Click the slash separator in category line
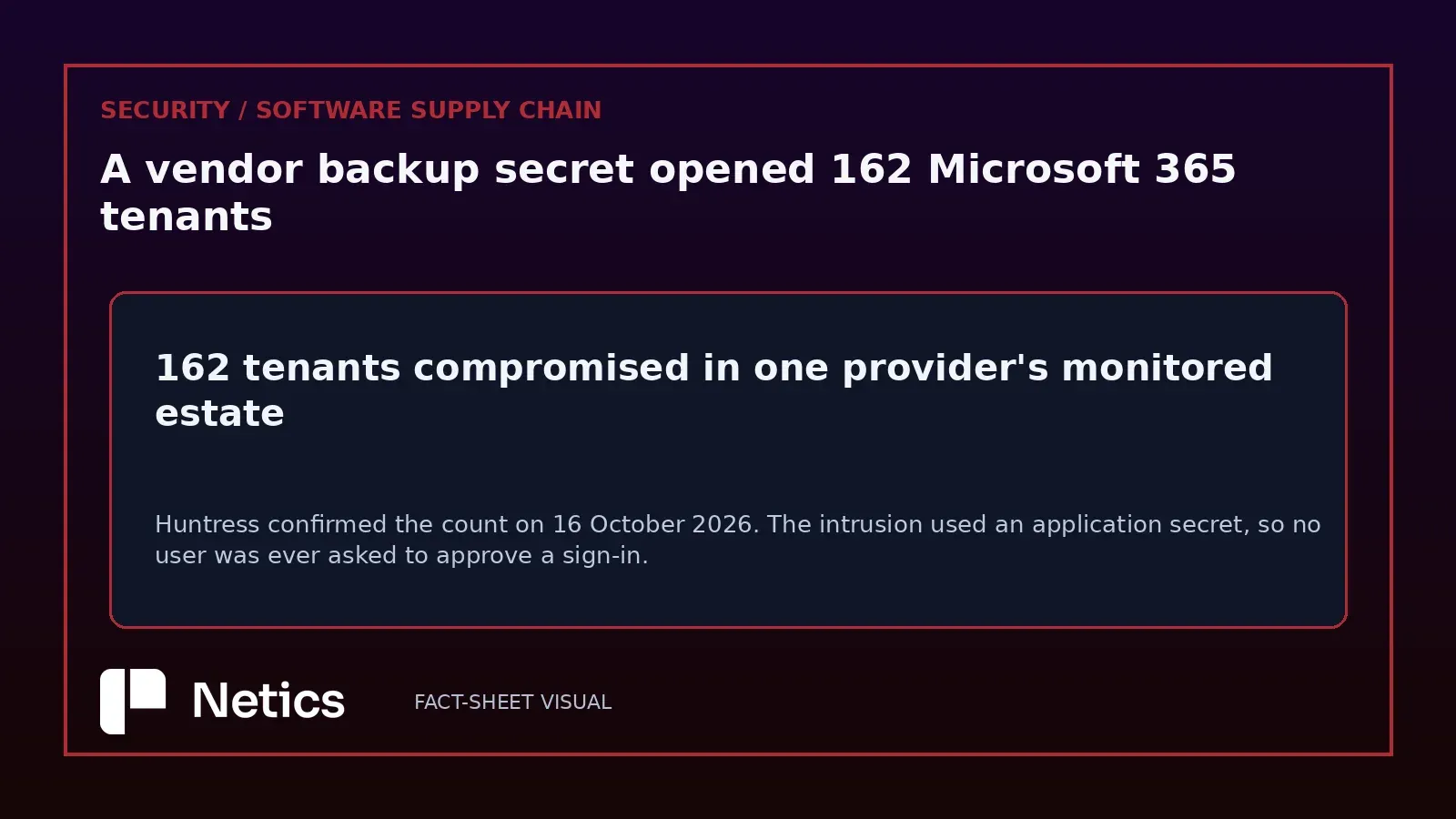Image resolution: width=1456 pixels, height=819 pixels. 243,110
